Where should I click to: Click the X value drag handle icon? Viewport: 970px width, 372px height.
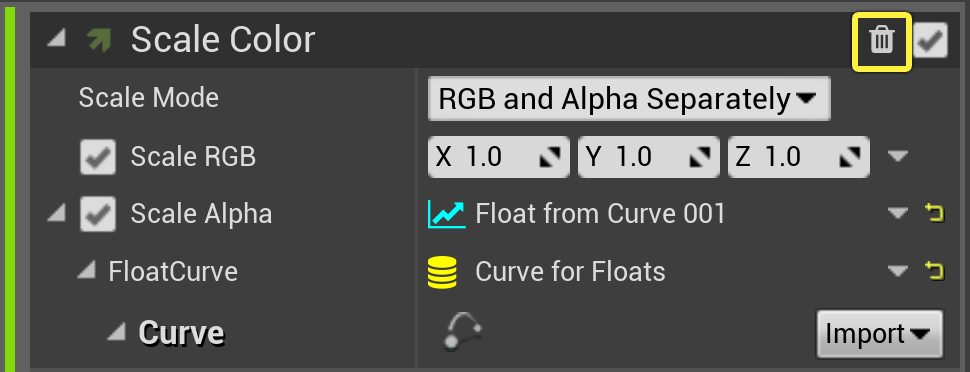point(549,158)
